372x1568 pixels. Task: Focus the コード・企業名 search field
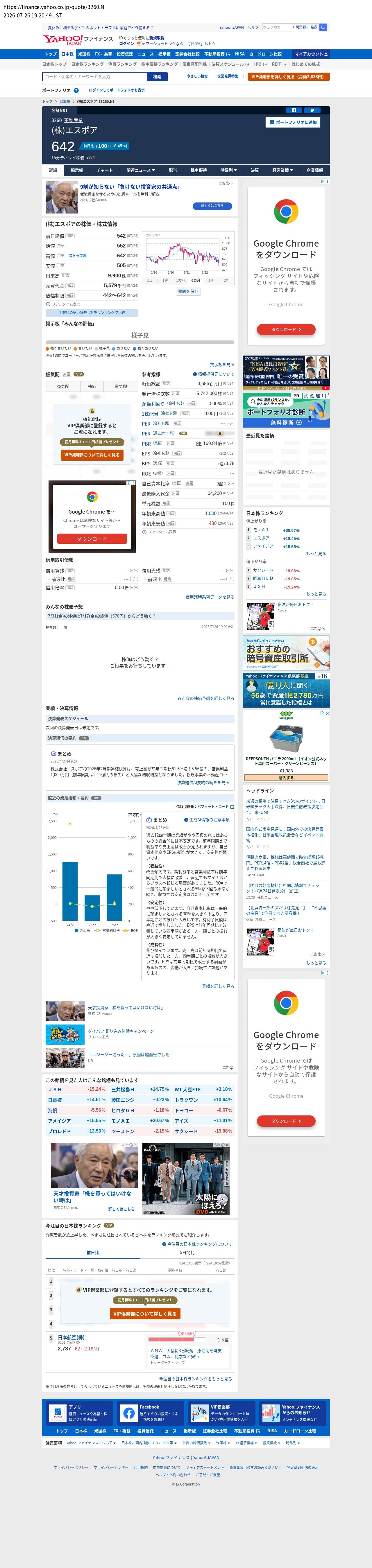point(95,77)
